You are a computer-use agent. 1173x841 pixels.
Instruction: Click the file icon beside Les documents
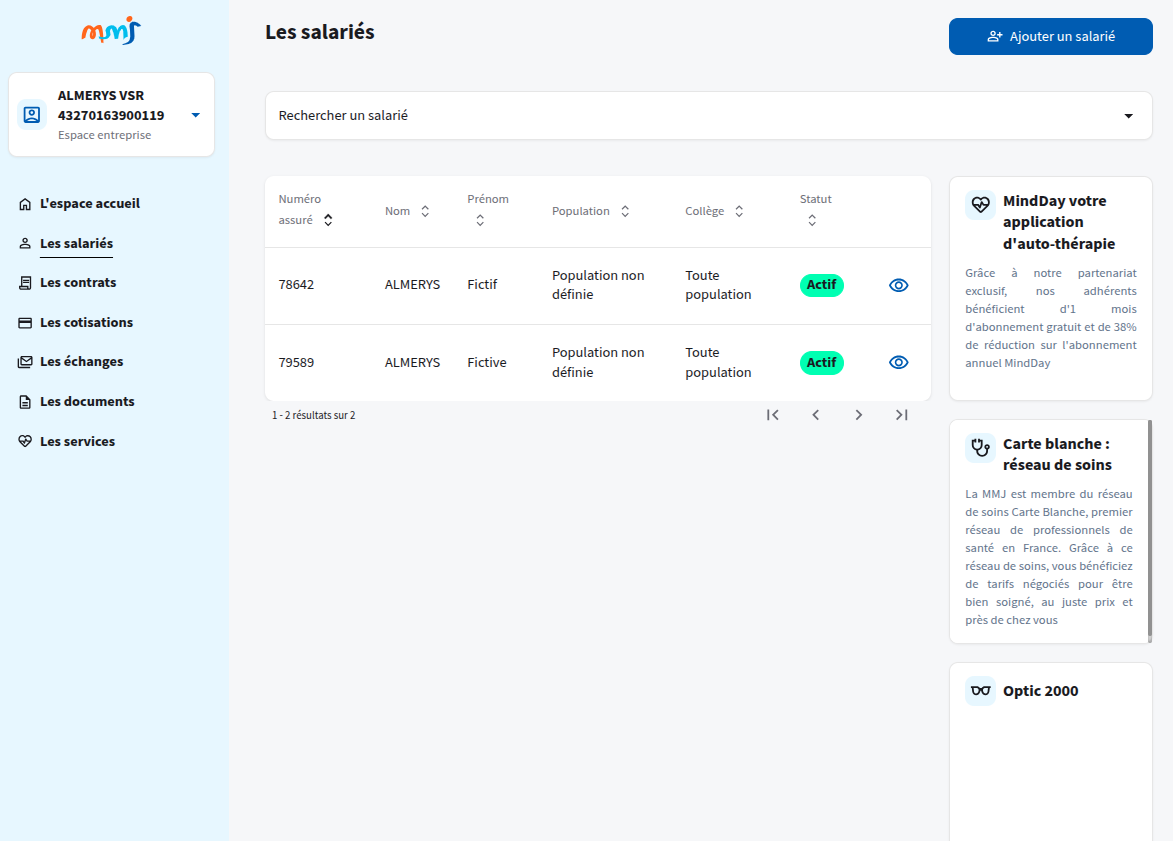(x=25, y=402)
